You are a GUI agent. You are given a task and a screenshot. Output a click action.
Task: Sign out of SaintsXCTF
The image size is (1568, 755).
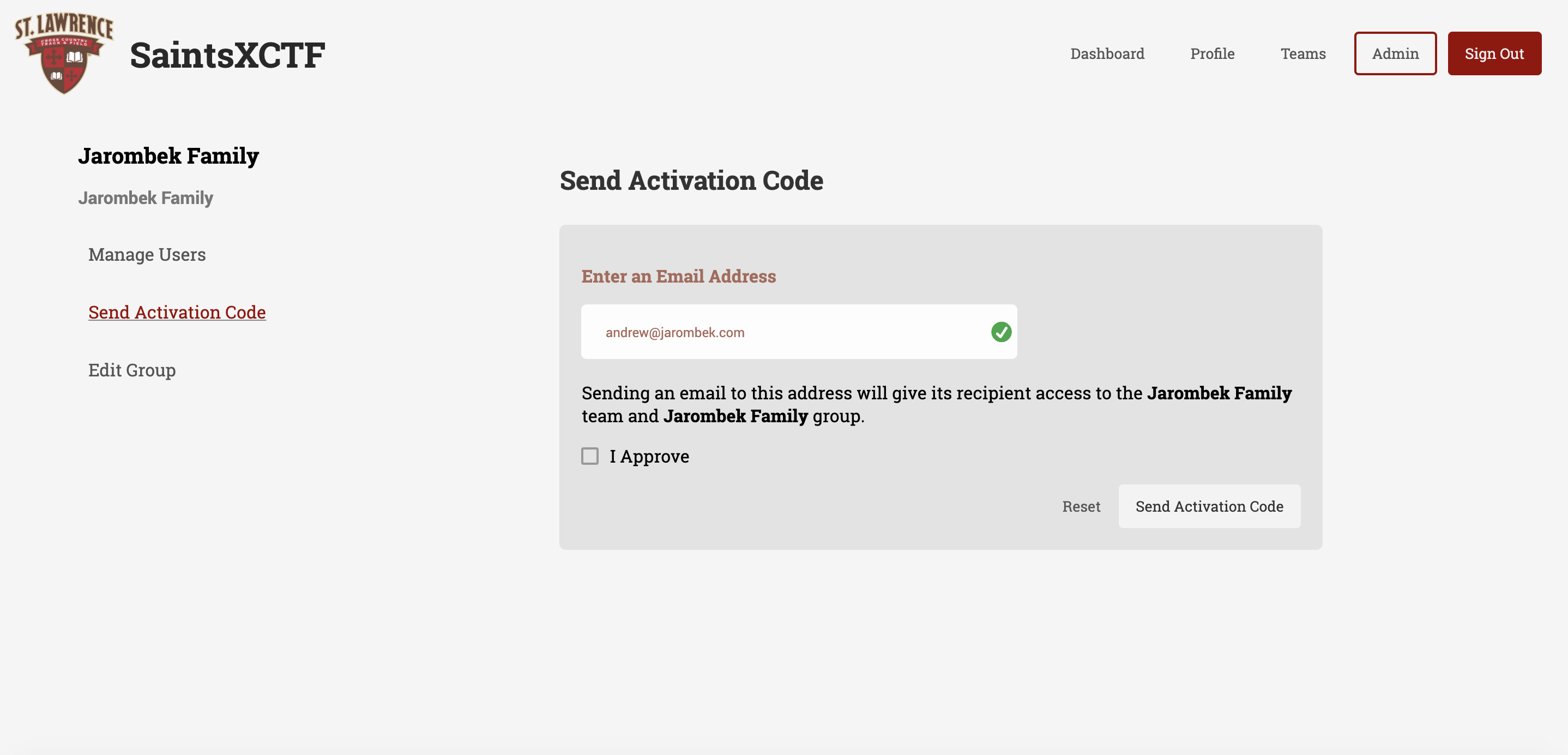click(x=1494, y=53)
